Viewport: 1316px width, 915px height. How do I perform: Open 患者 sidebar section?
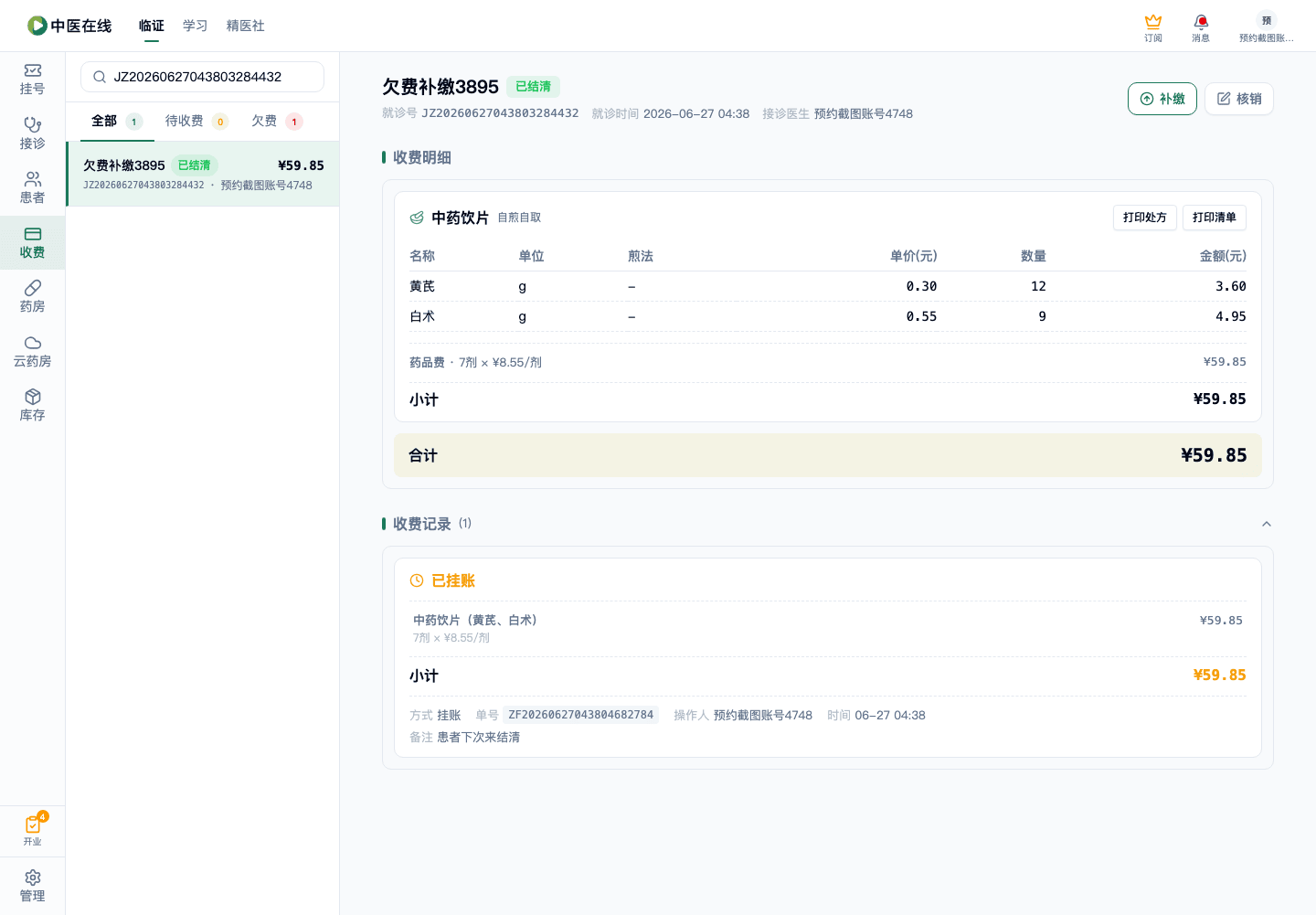pyautogui.click(x=32, y=188)
